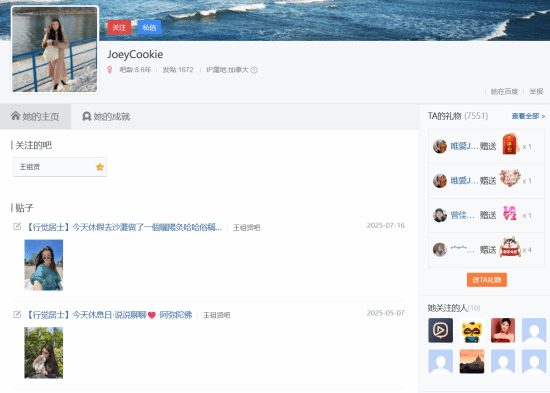Image resolution: width=550 pixels, height=393 pixels.
Task: Switch to the 她的成就 tab
Action: pos(106,116)
